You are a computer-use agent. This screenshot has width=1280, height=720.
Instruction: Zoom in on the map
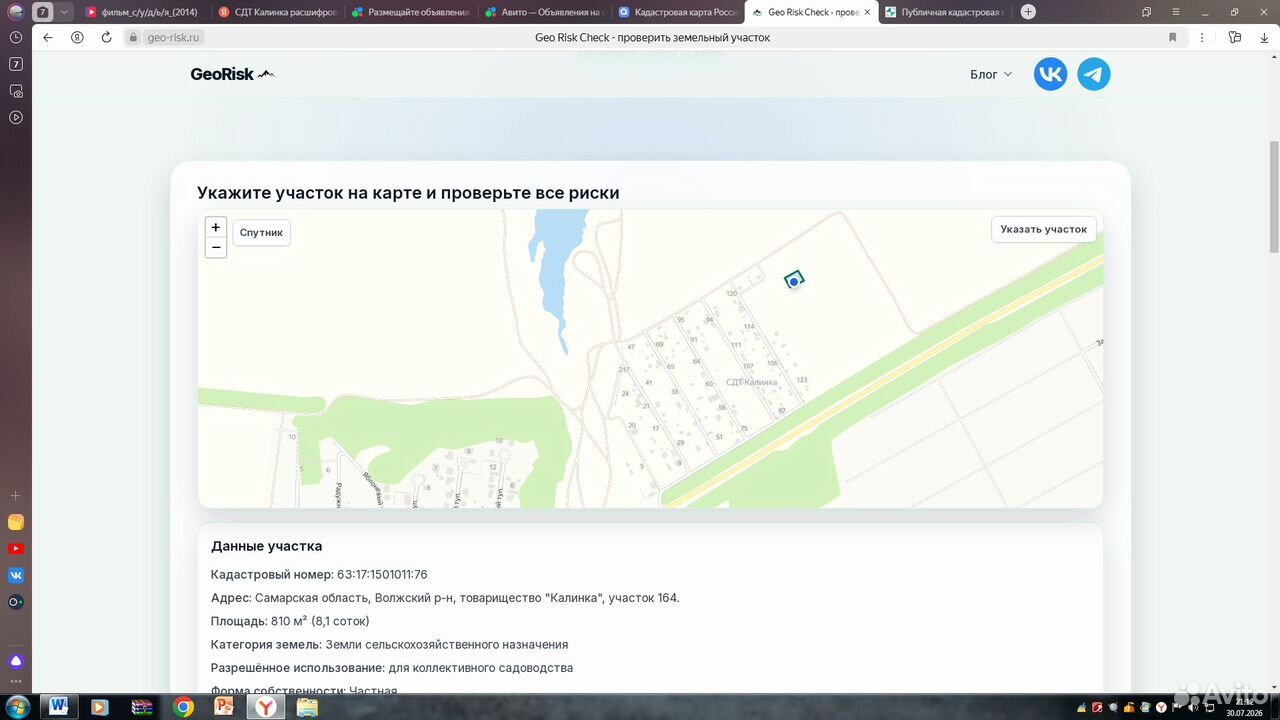(215, 228)
